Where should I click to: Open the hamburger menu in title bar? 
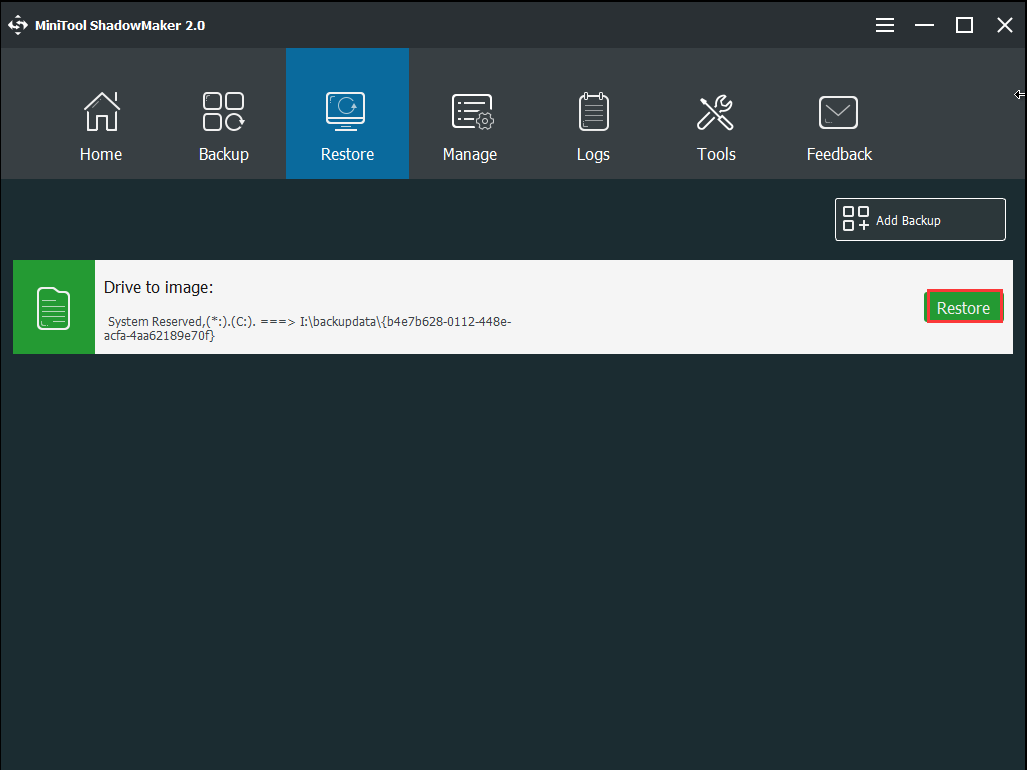pyautogui.click(x=885, y=26)
